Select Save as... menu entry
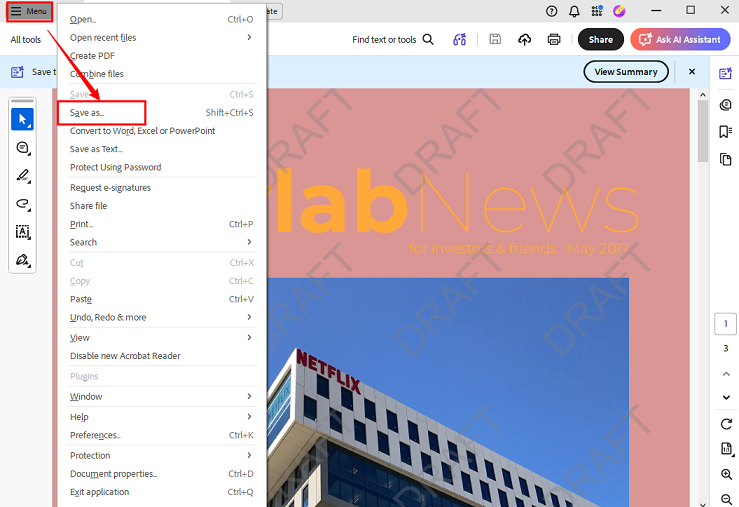739x507 pixels. pyautogui.click(x=161, y=113)
